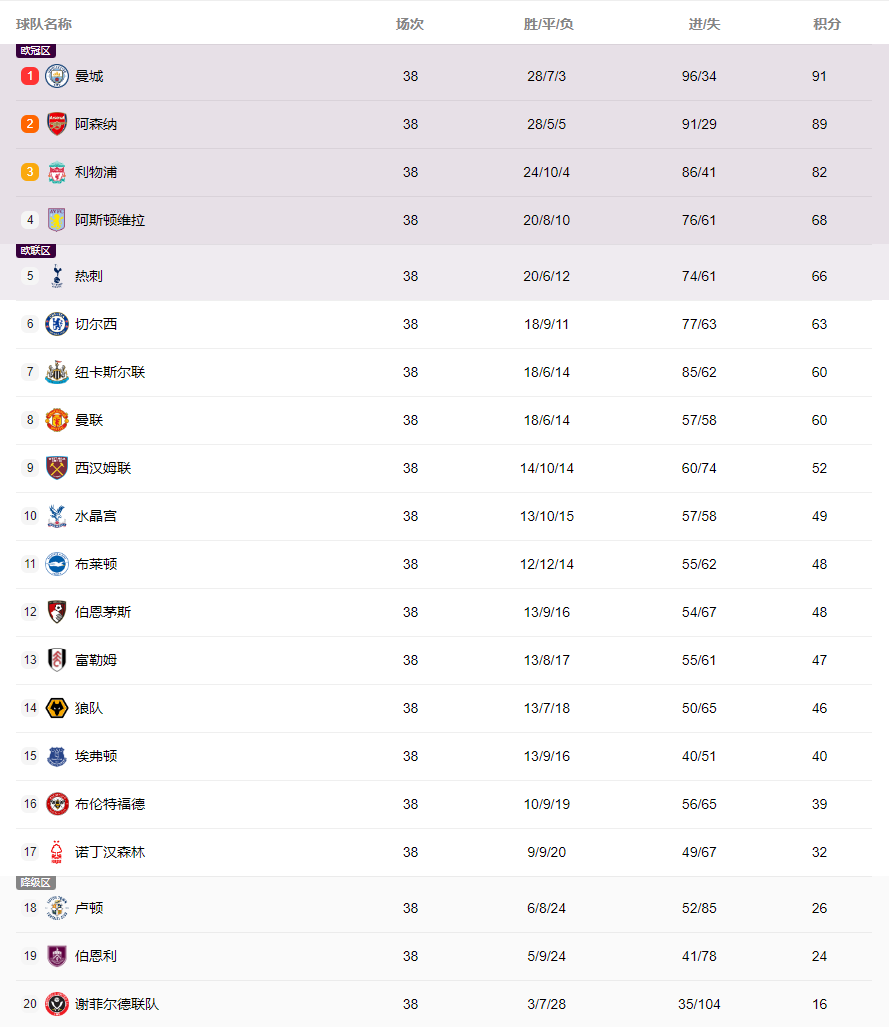Click the Manchester City club crest
891x1027 pixels.
(x=57, y=76)
